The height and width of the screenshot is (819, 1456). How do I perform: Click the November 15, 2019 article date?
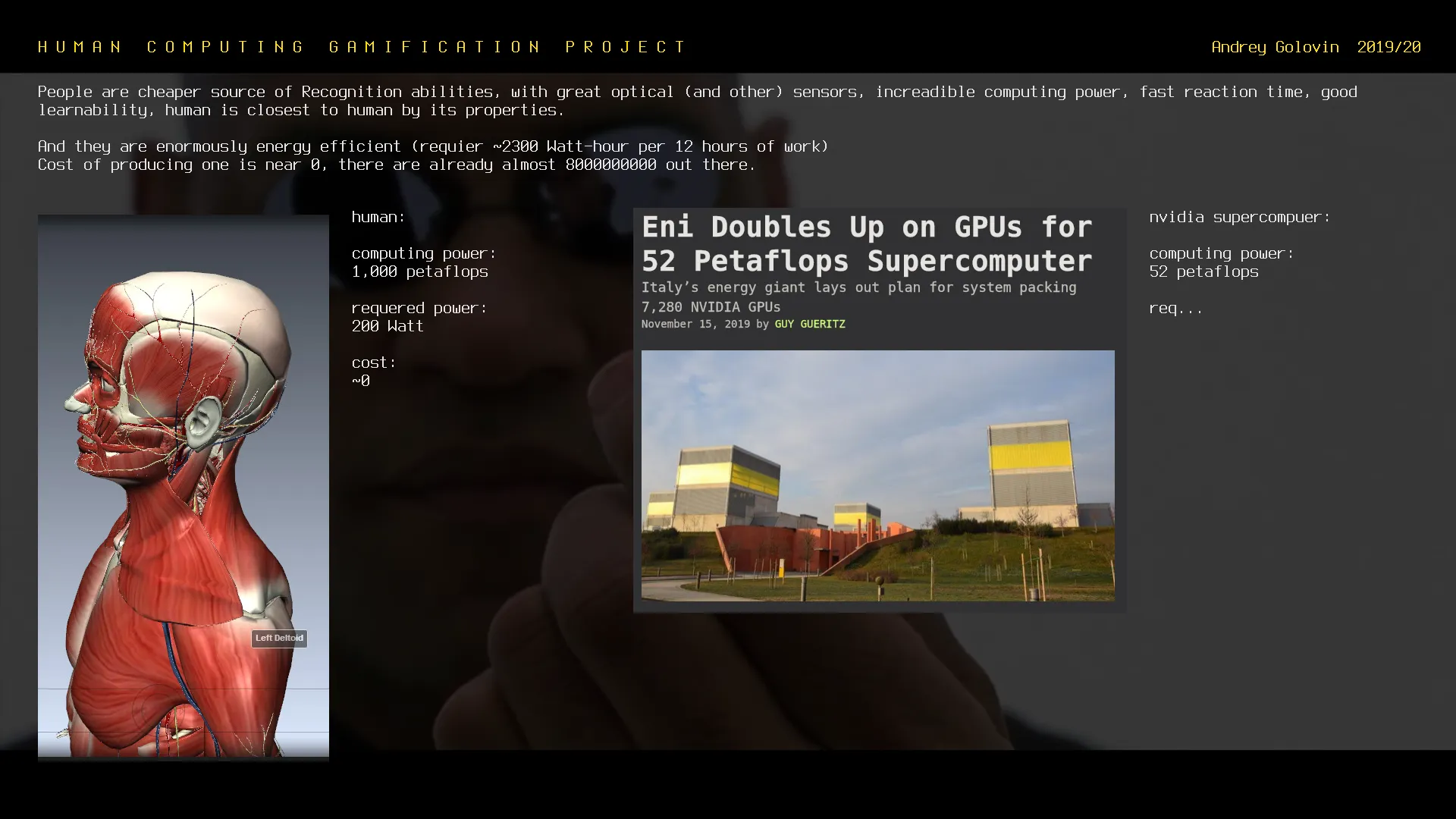click(695, 324)
